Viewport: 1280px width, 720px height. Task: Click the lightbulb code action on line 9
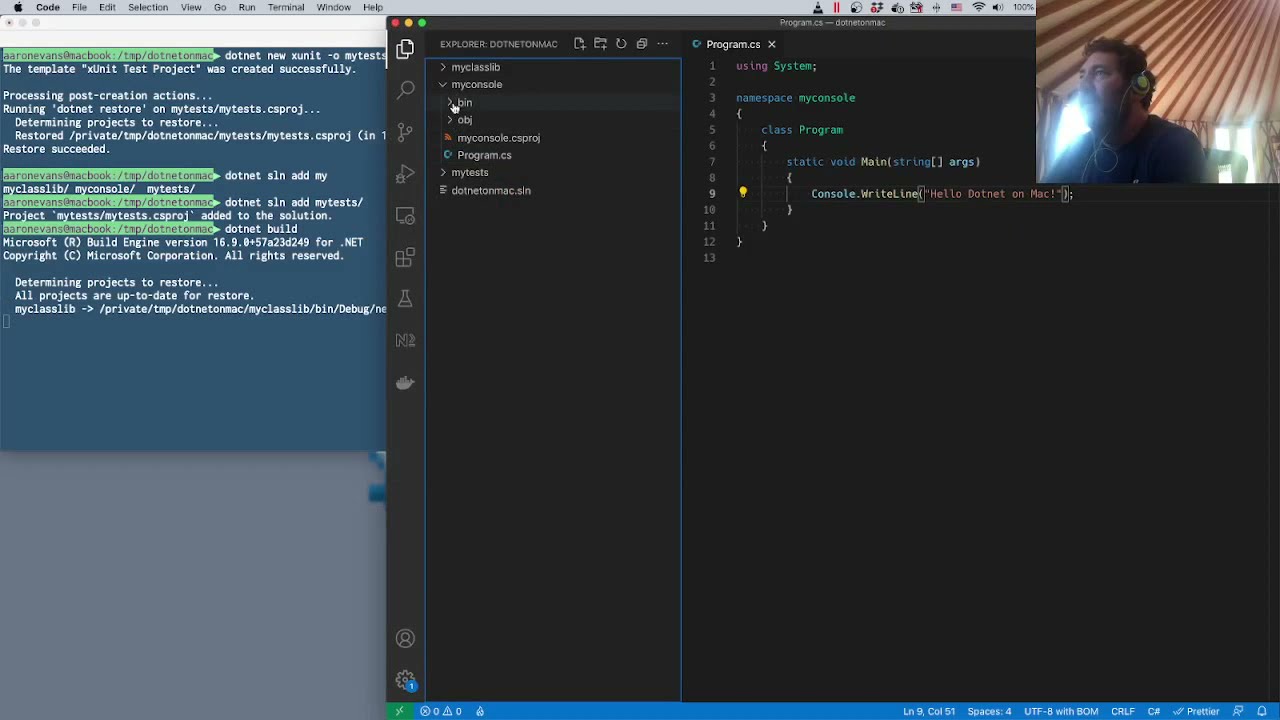(x=743, y=193)
